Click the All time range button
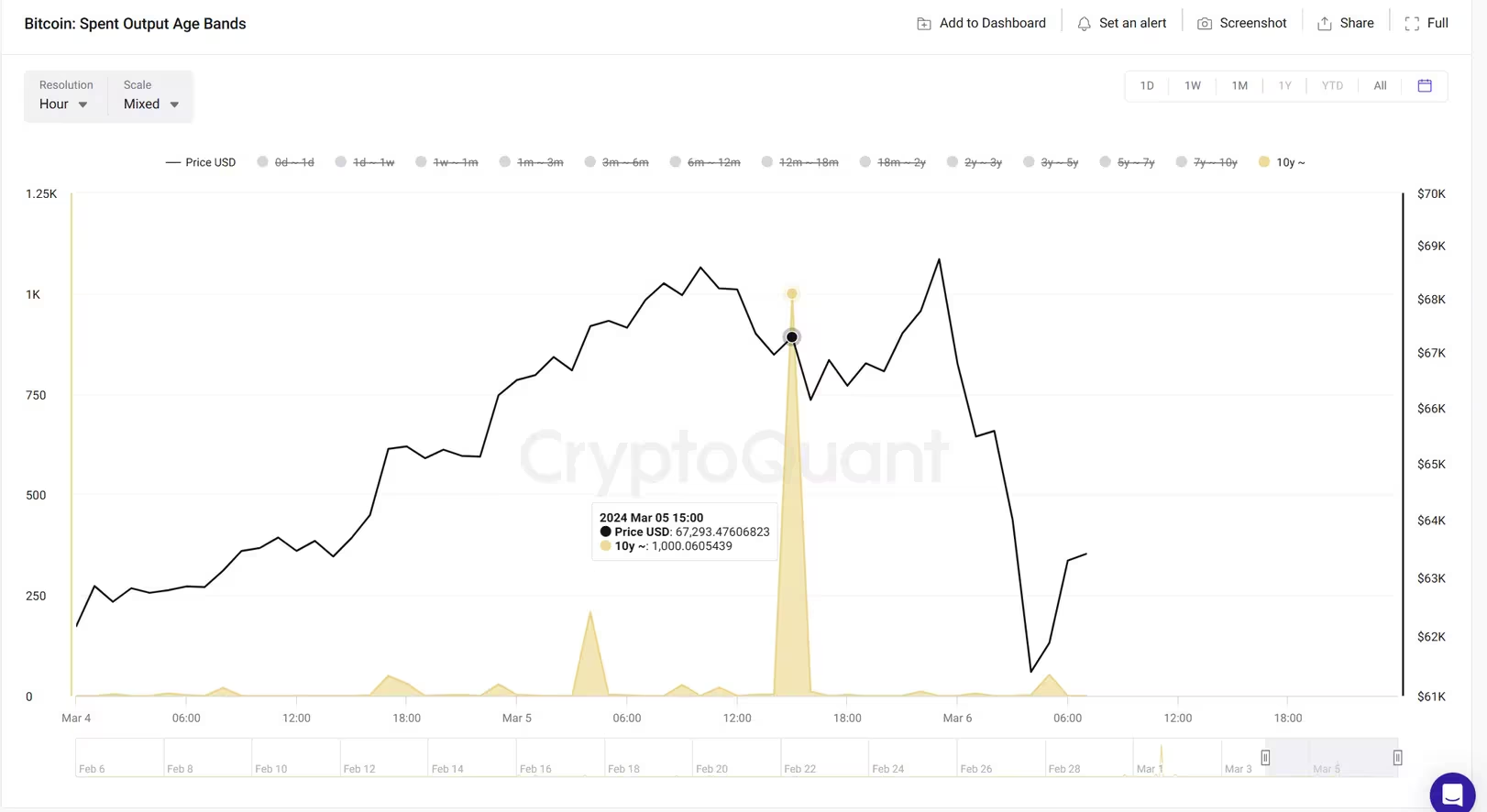Viewport: 1487px width, 812px height. click(x=1380, y=85)
